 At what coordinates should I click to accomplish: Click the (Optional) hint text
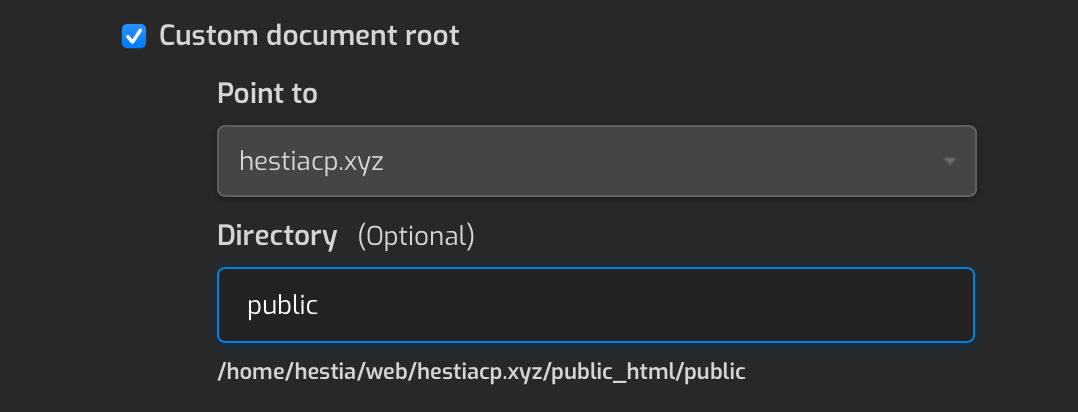[416, 236]
